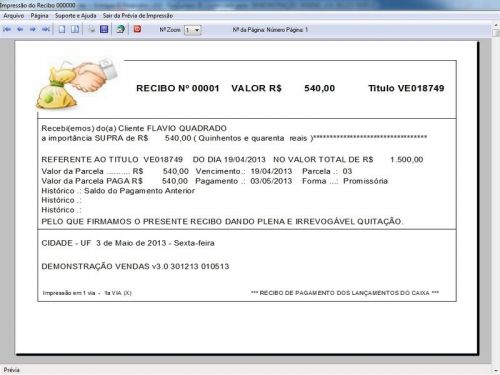This screenshot has width=500, height=375.
Task: Open the Arquivo menu
Action: [x=14, y=16]
